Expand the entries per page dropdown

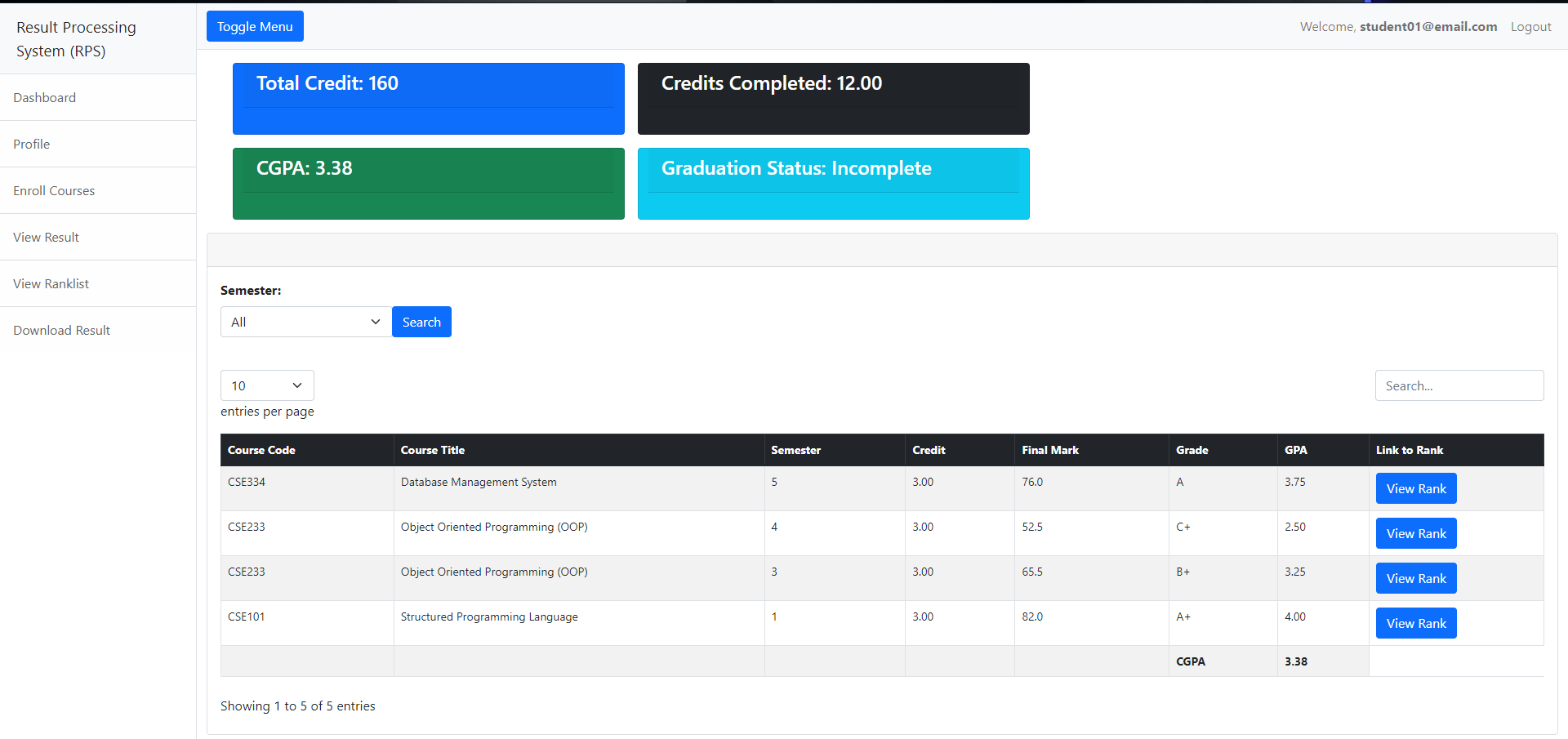click(266, 385)
